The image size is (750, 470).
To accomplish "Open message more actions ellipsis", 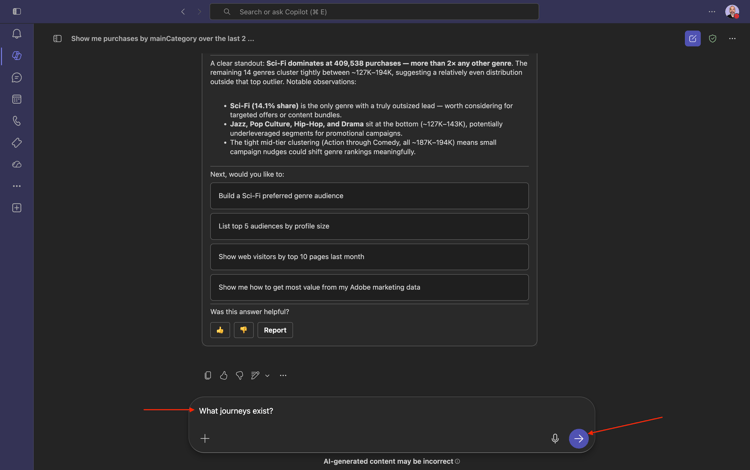I will click(x=283, y=375).
